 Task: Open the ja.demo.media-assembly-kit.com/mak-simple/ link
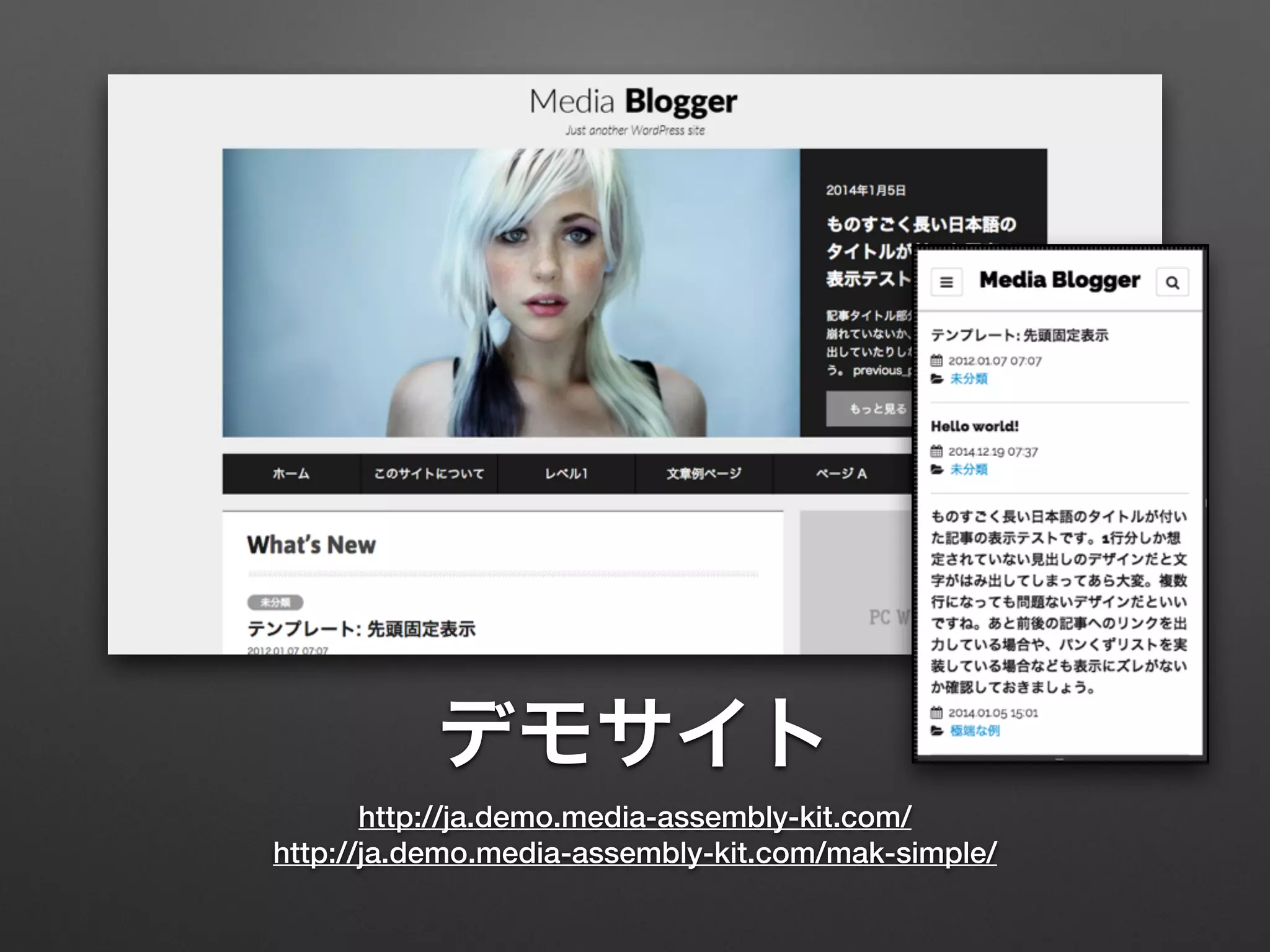[x=634, y=853]
